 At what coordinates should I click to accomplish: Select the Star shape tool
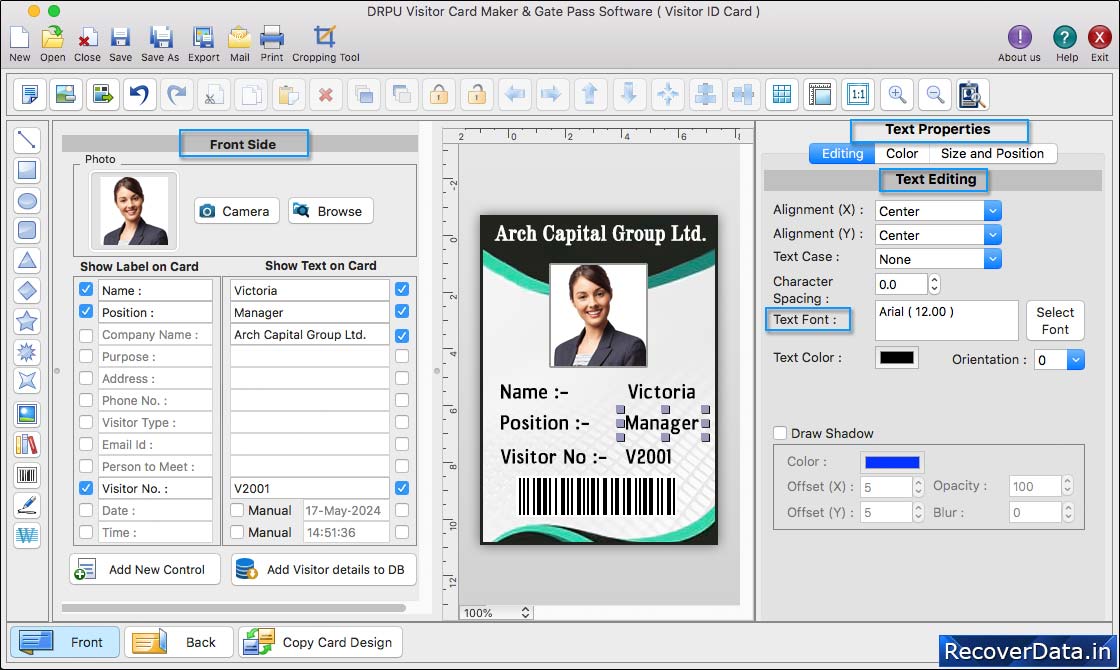(x=27, y=321)
